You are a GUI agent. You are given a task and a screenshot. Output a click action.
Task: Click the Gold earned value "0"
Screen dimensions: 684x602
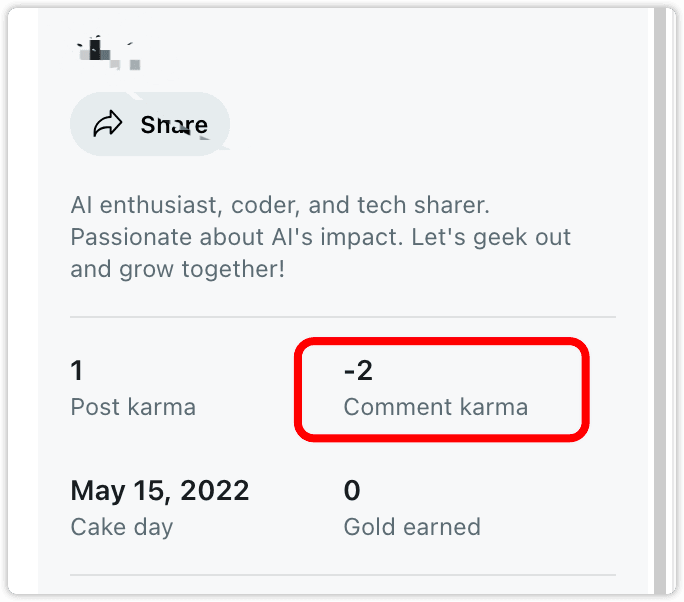(x=352, y=491)
